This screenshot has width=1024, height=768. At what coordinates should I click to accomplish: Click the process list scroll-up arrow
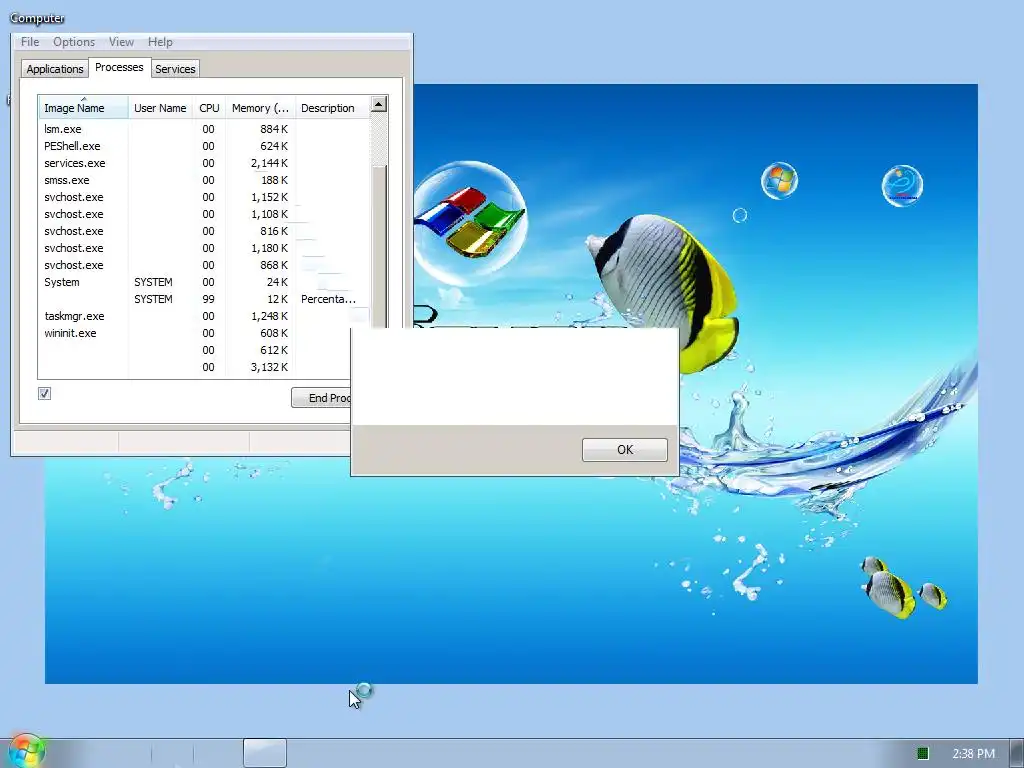[x=379, y=104]
